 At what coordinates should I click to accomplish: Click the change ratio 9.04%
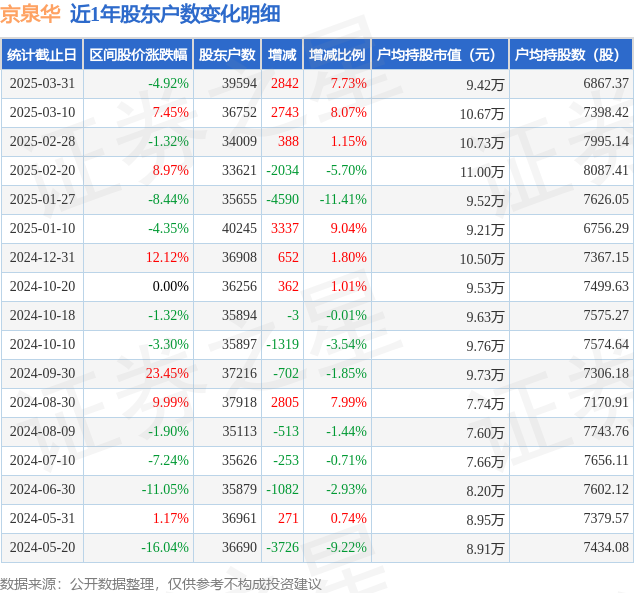point(349,228)
